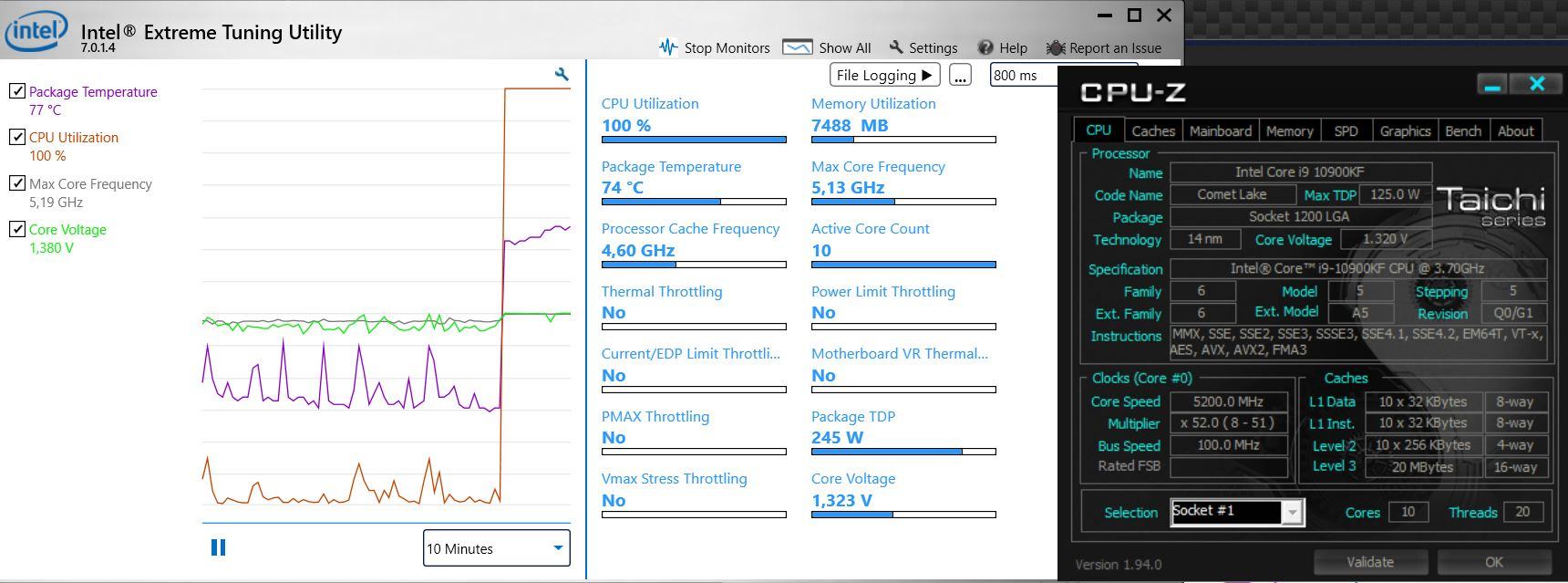Click the Intel logo
The image size is (1568, 583).
pyautogui.click(x=36, y=32)
